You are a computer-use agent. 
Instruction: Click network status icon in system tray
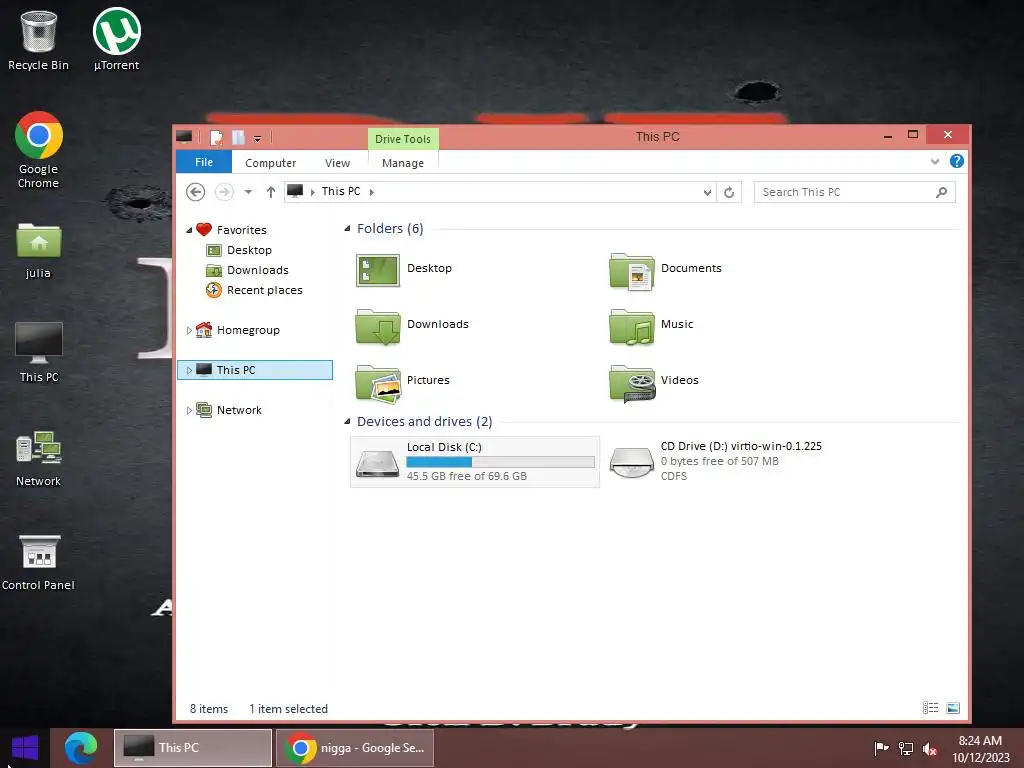click(x=906, y=748)
